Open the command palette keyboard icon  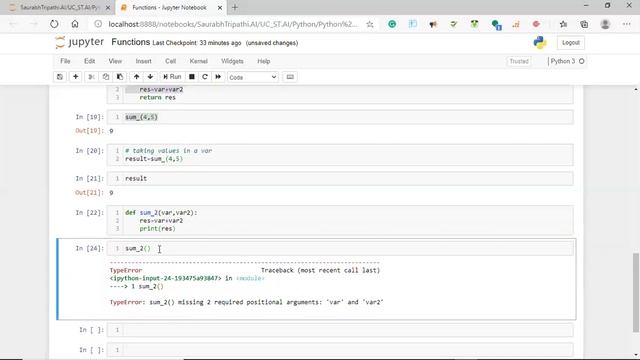pyautogui.click(x=290, y=77)
